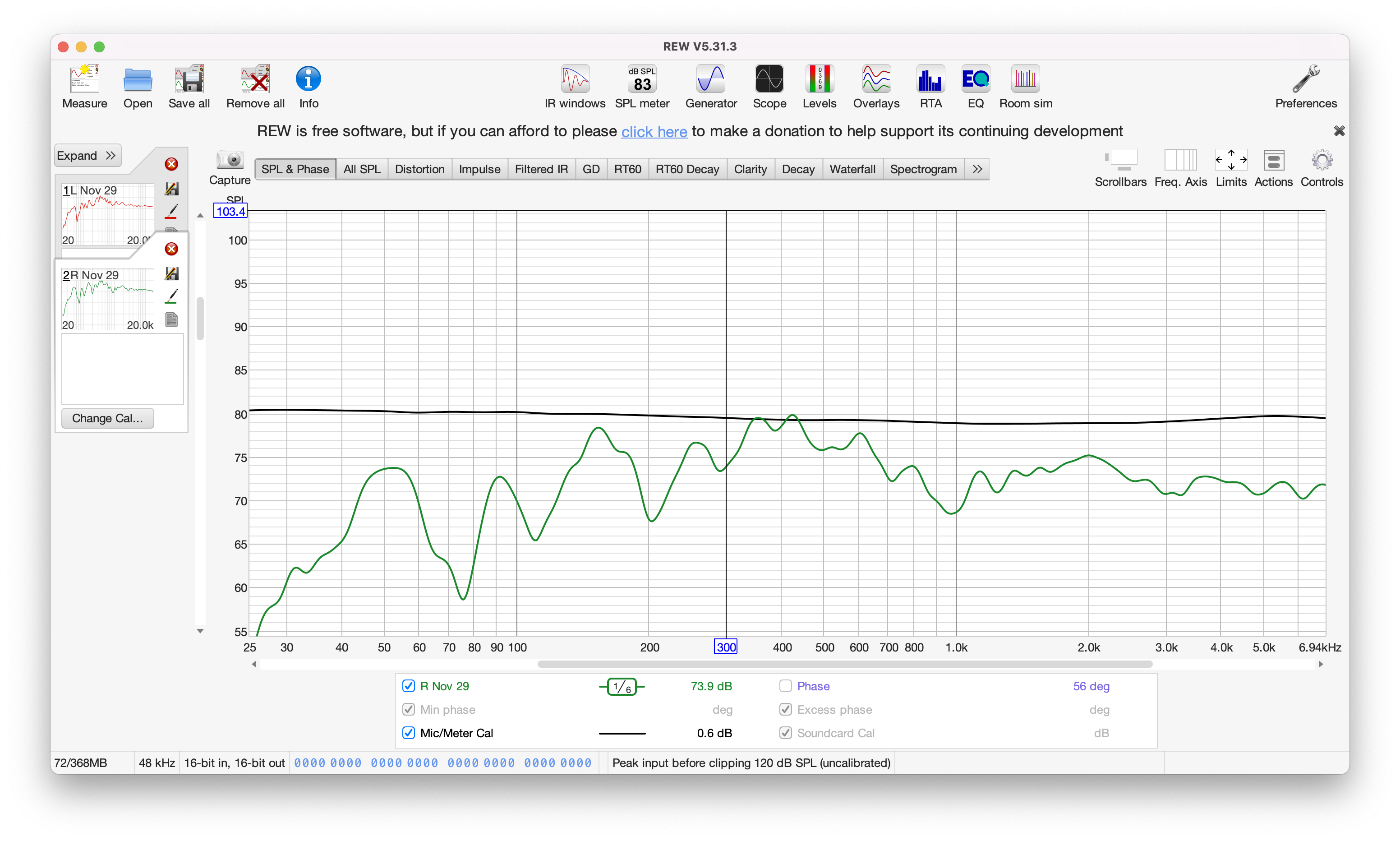Open the 1/6 smoothing selector

tap(622, 686)
